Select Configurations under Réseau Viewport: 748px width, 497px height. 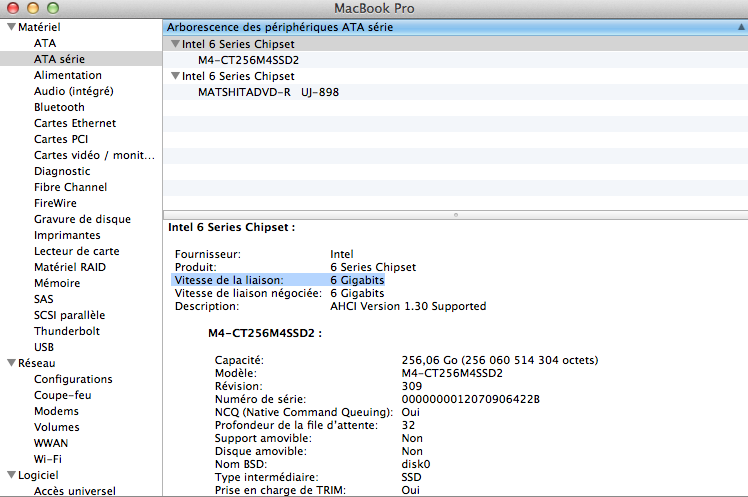tap(73, 379)
